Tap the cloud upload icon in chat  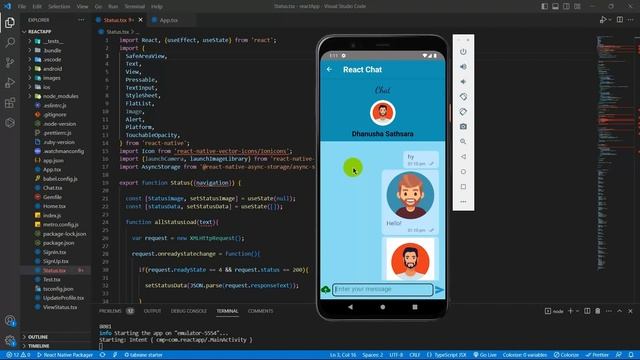pyautogui.click(x=326, y=290)
